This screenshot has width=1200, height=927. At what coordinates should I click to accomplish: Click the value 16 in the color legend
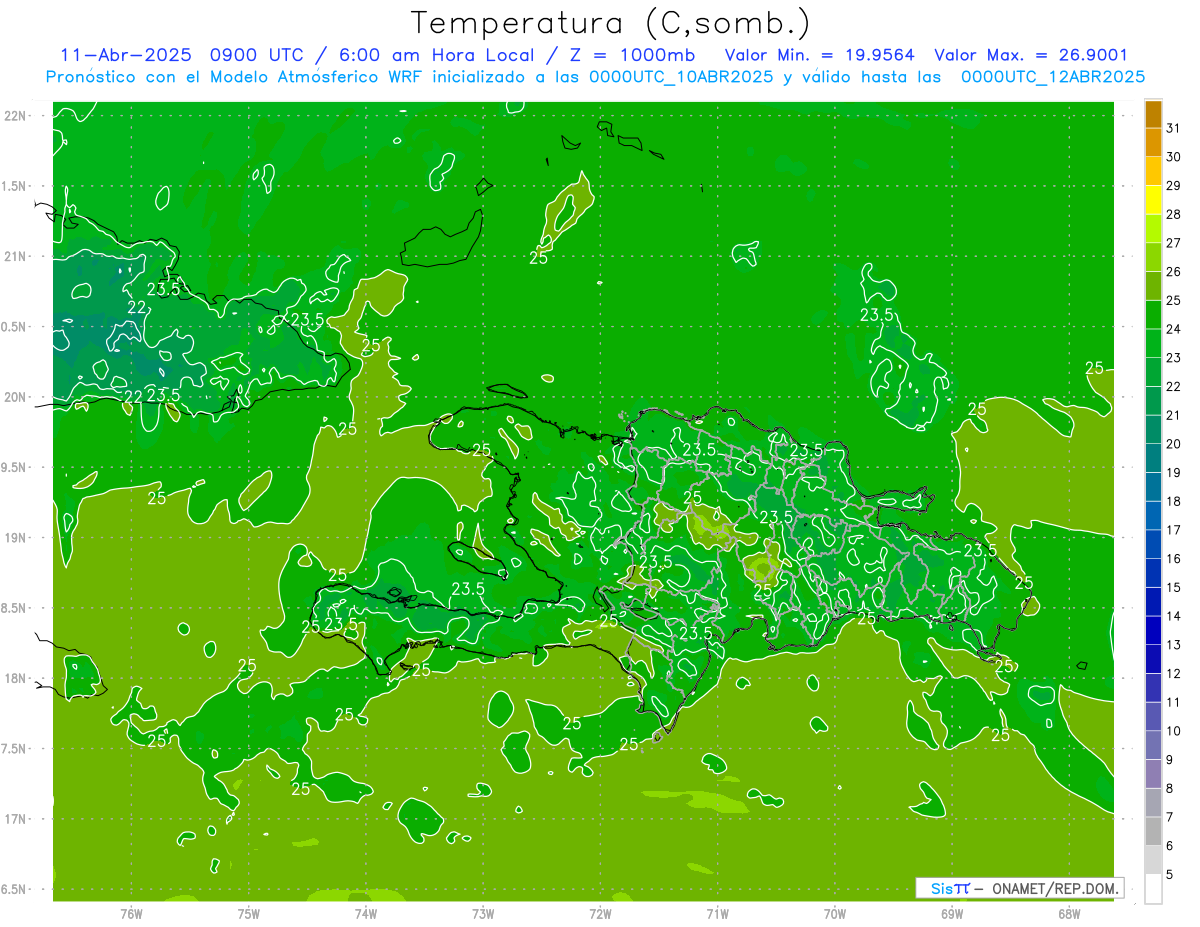click(x=1174, y=559)
